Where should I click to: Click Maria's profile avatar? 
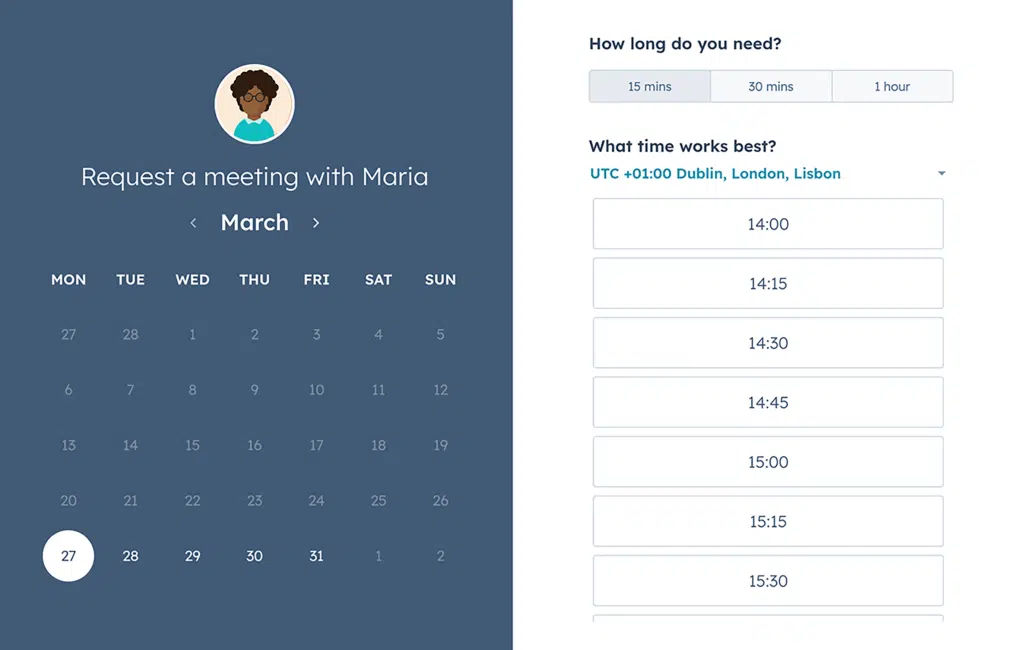coord(255,104)
